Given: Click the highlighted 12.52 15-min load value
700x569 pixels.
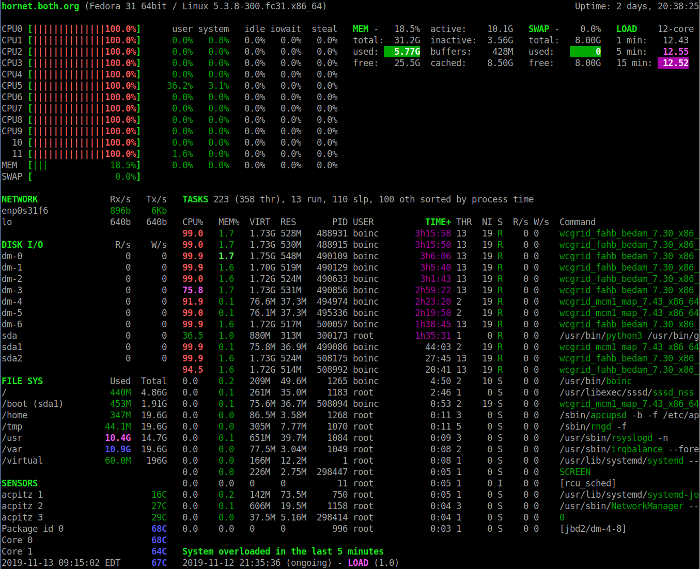Looking at the screenshot, I should pos(674,63).
